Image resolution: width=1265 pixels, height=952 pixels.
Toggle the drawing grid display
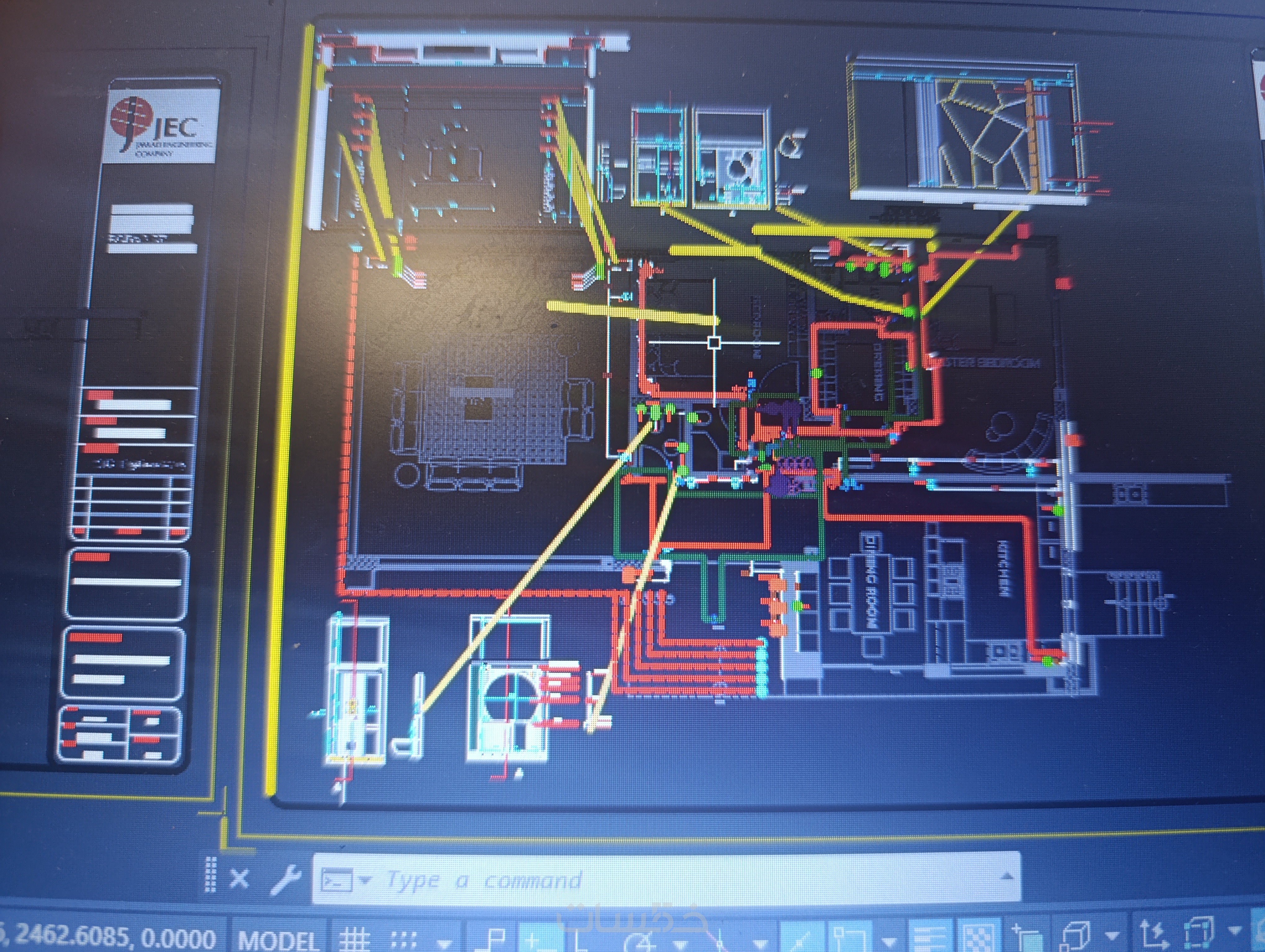[x=355, y=939]
